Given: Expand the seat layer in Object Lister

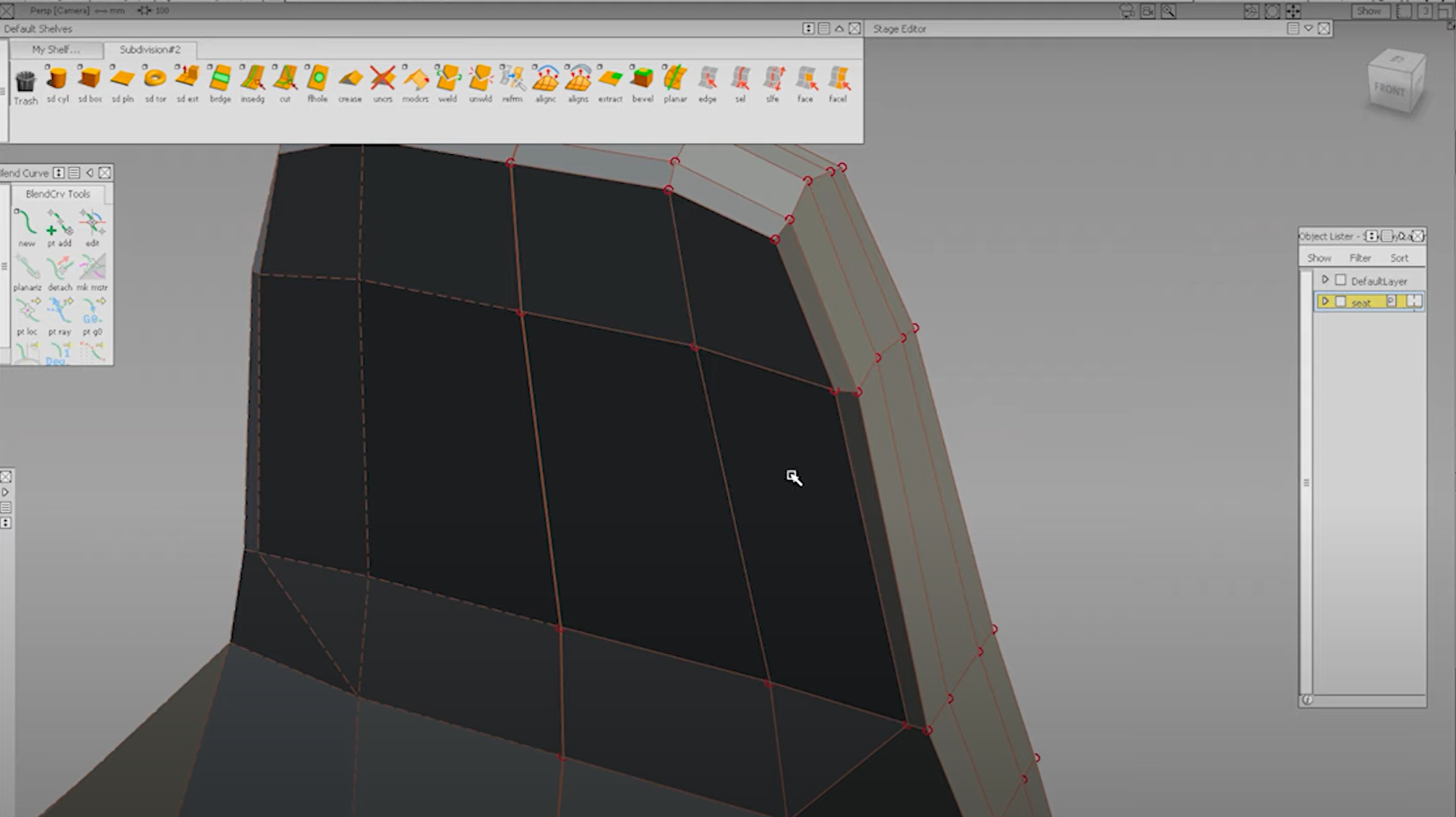Looking at the screenshot, I should point(1325,301).
